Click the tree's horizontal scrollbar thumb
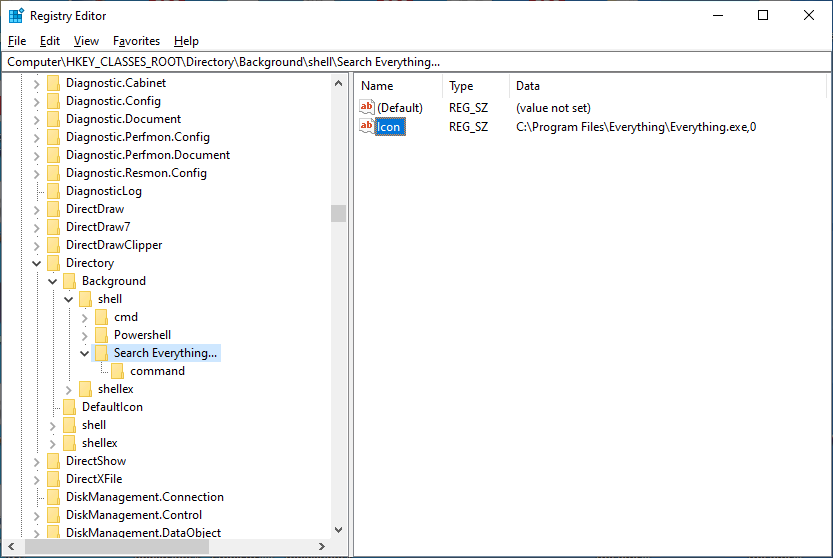The height and width of the screenshot is (558, 833). [117, 546]
